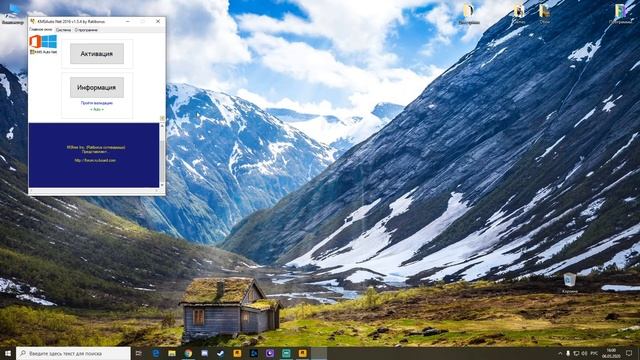Screen dimensions: 640x360
Task: Click the first orange taskbar app icon
Action: tap(237, 353)
